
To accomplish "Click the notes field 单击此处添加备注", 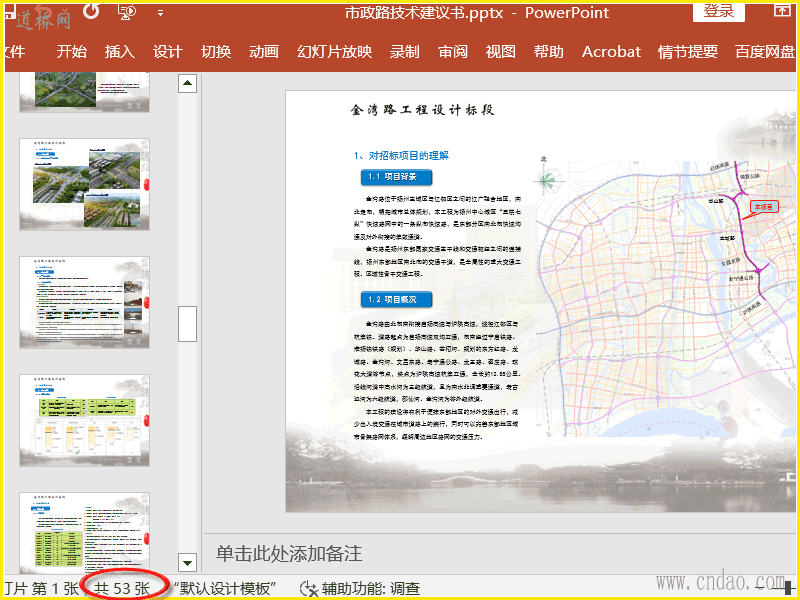I will [289, 553].
